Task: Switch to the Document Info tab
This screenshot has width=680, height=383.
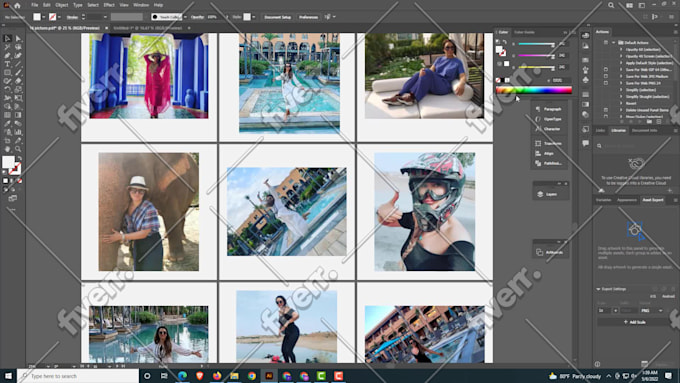Action: coord(644,131)
